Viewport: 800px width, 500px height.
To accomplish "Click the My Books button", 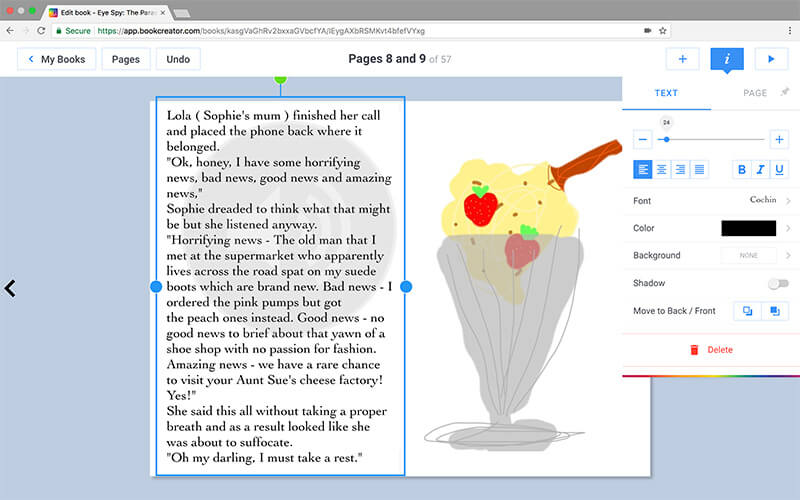I will click(56, 59).
